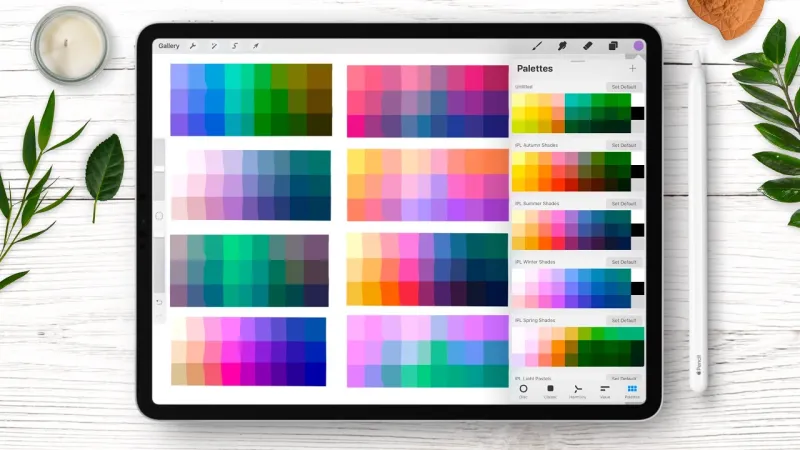Screen dimensions: 800x450
Task: Set IPL Spring Shades as default
Action: (x=624, y=320)
